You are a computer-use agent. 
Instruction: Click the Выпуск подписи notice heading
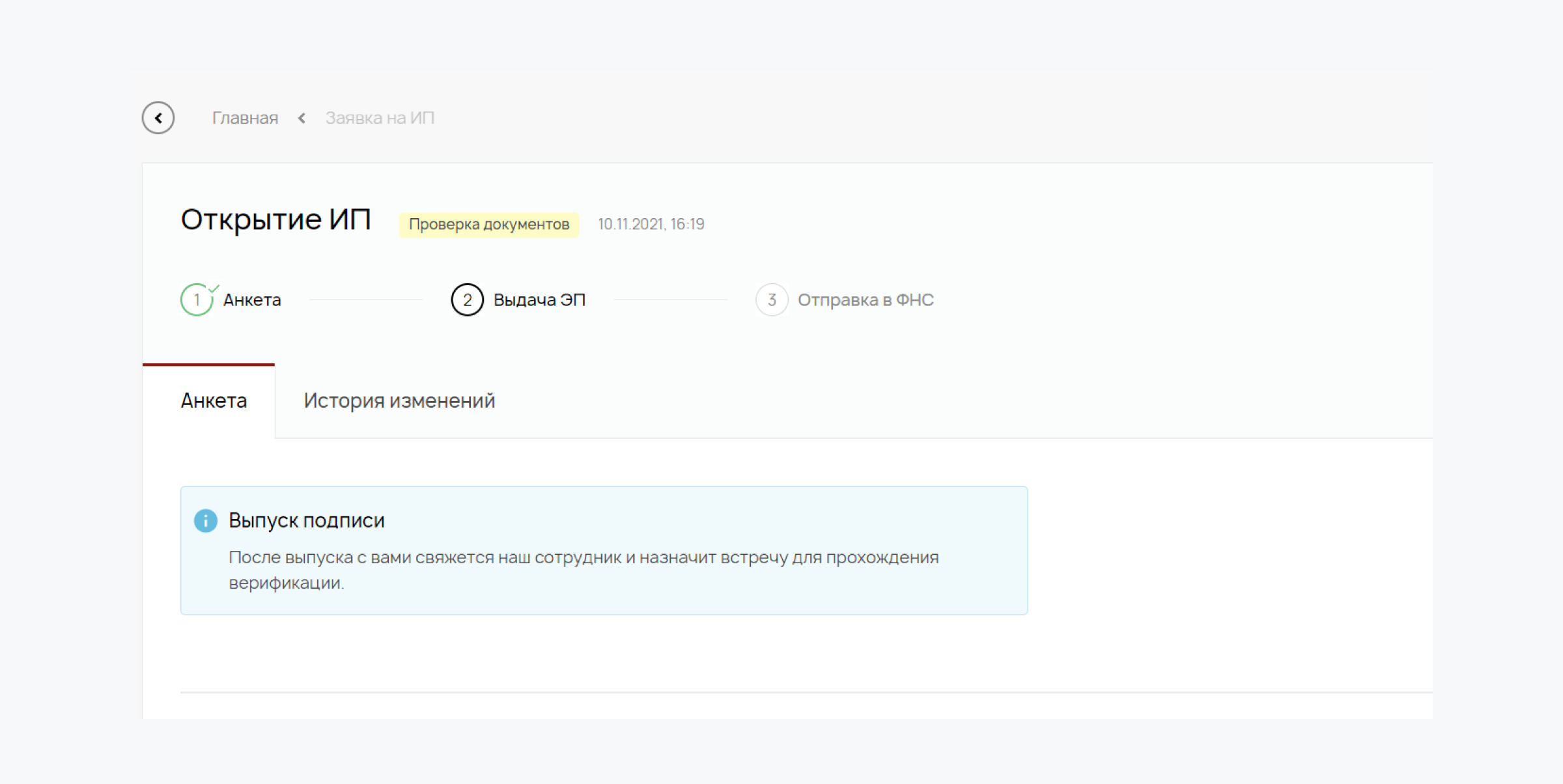point(306,520)
